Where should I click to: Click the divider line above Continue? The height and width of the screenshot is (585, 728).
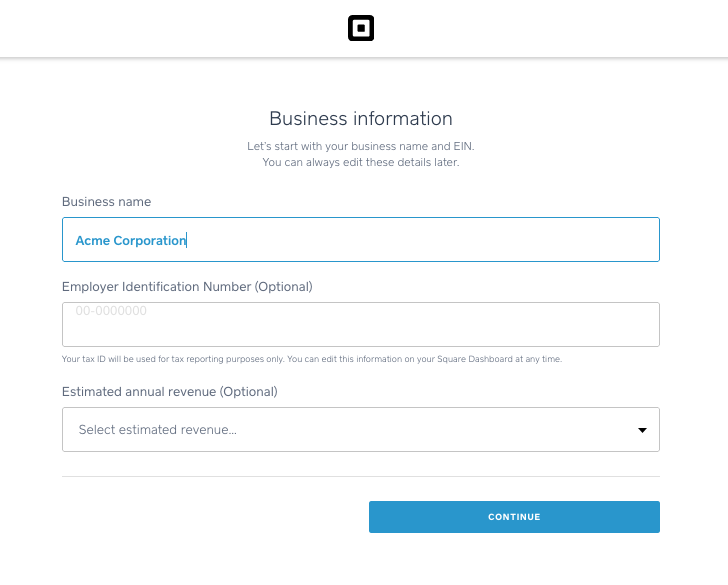pos(361,477)
